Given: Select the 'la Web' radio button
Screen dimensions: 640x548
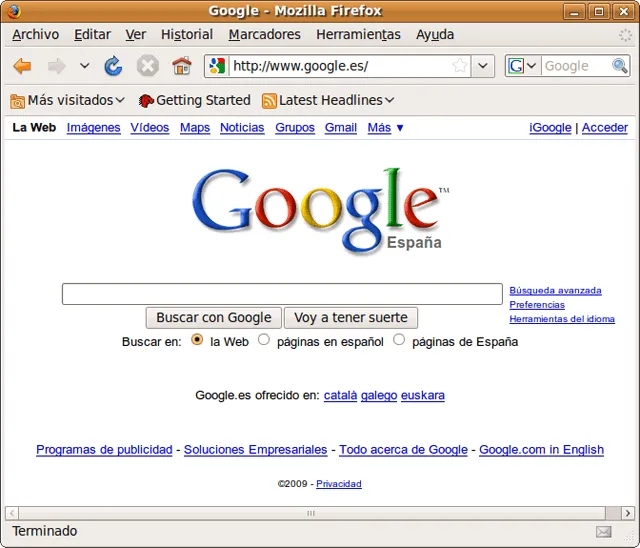Looking at the screenshot, I should 197,339.
